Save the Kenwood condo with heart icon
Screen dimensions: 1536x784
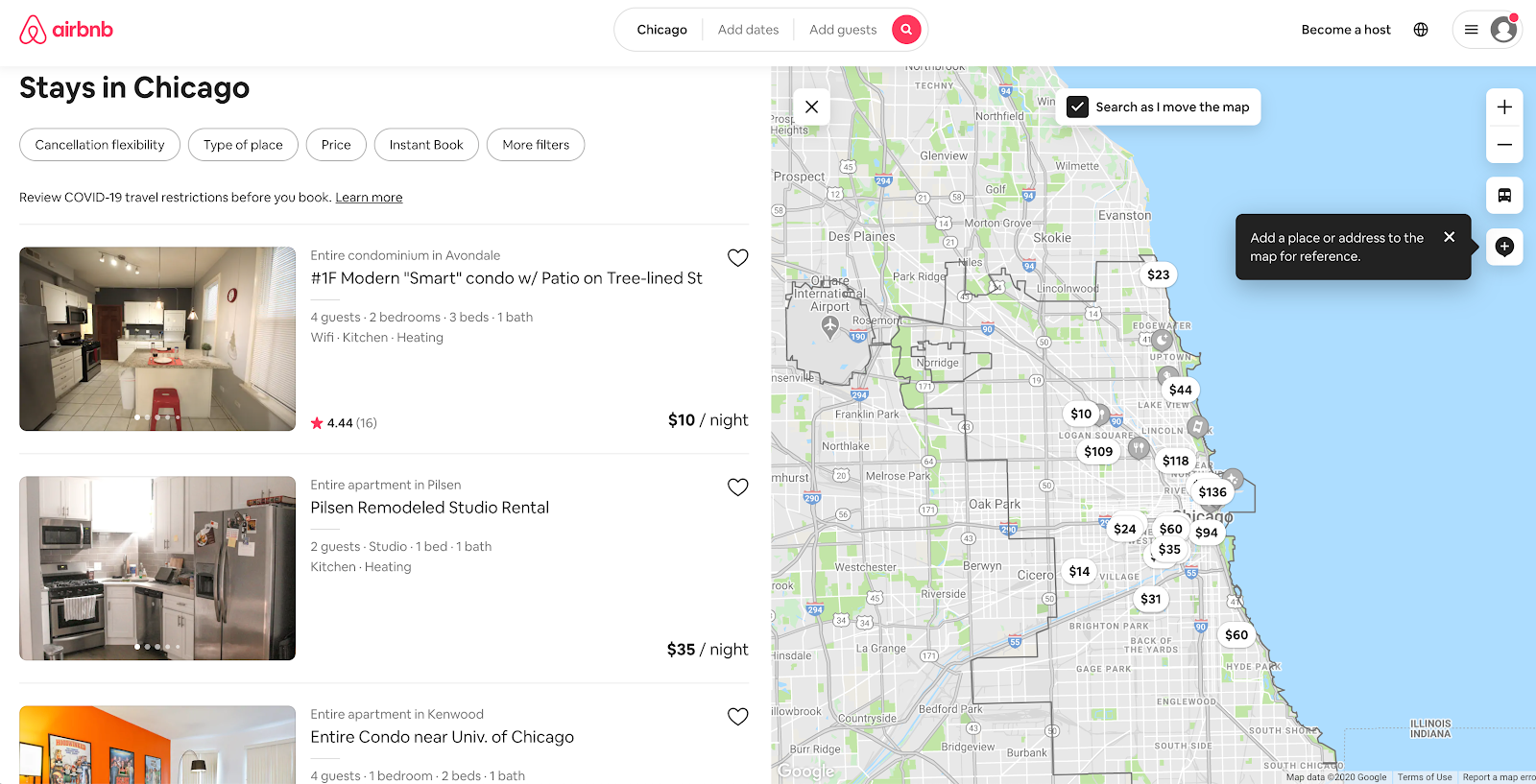(x=737, y=716)
